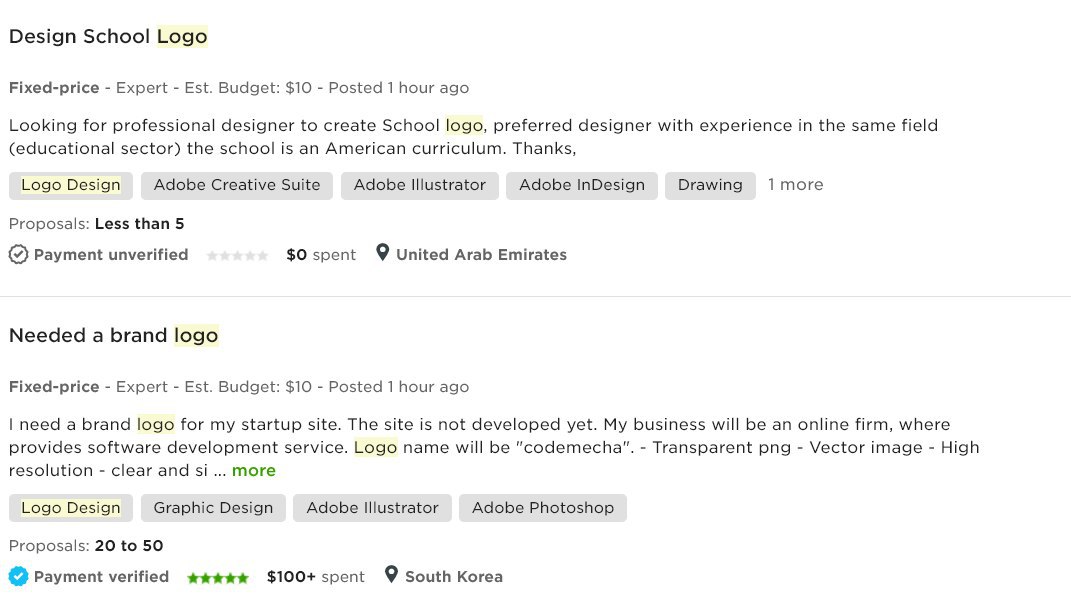
Task: Click the School logo job description text
Action: [x=473, y=137]
